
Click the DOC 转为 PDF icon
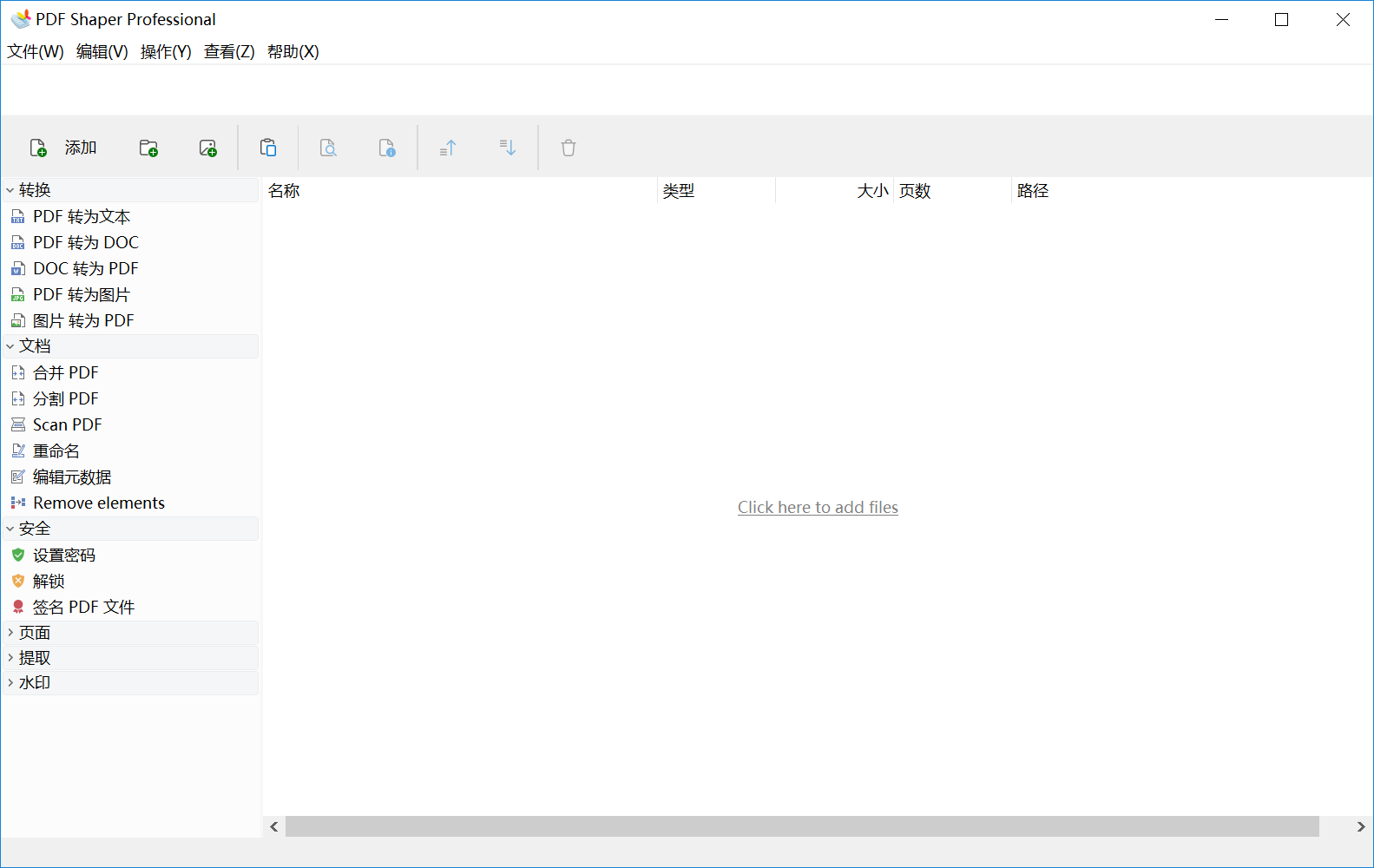tap(18, 268)
